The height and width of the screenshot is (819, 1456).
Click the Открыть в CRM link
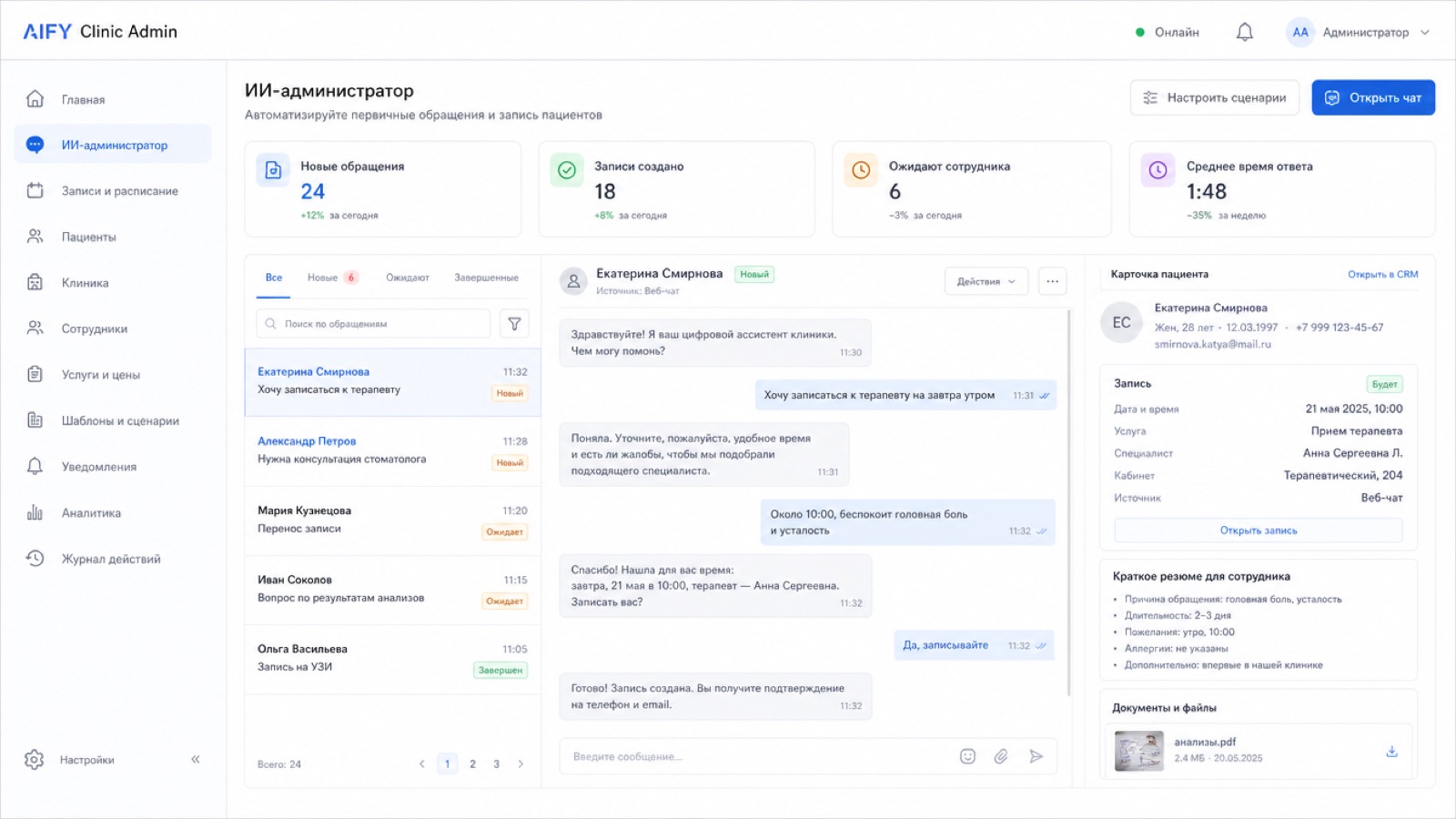pos(1382,274)
